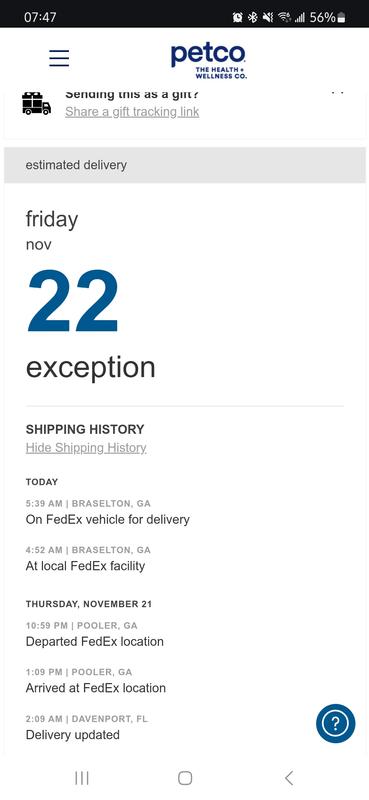369x800 pixels.
Task: Select the Delivery updated Davenport entry
Action: (x=87, y=728)
